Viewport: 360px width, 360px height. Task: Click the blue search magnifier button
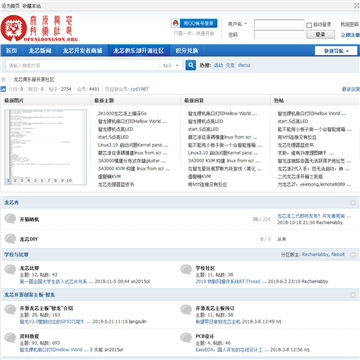[x=191, y=65]
